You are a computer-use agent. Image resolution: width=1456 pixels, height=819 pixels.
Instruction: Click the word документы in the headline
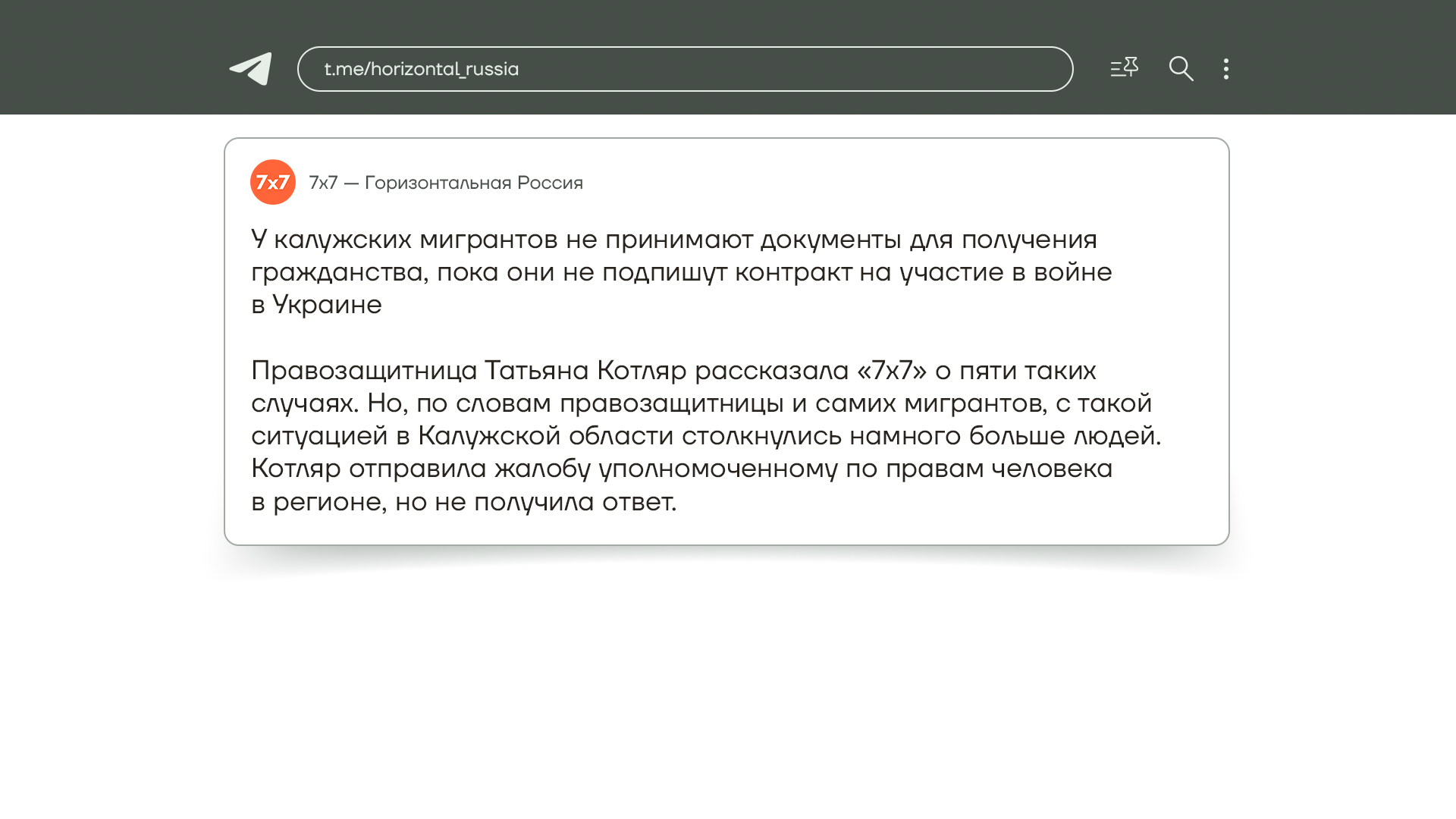point(830,240)
